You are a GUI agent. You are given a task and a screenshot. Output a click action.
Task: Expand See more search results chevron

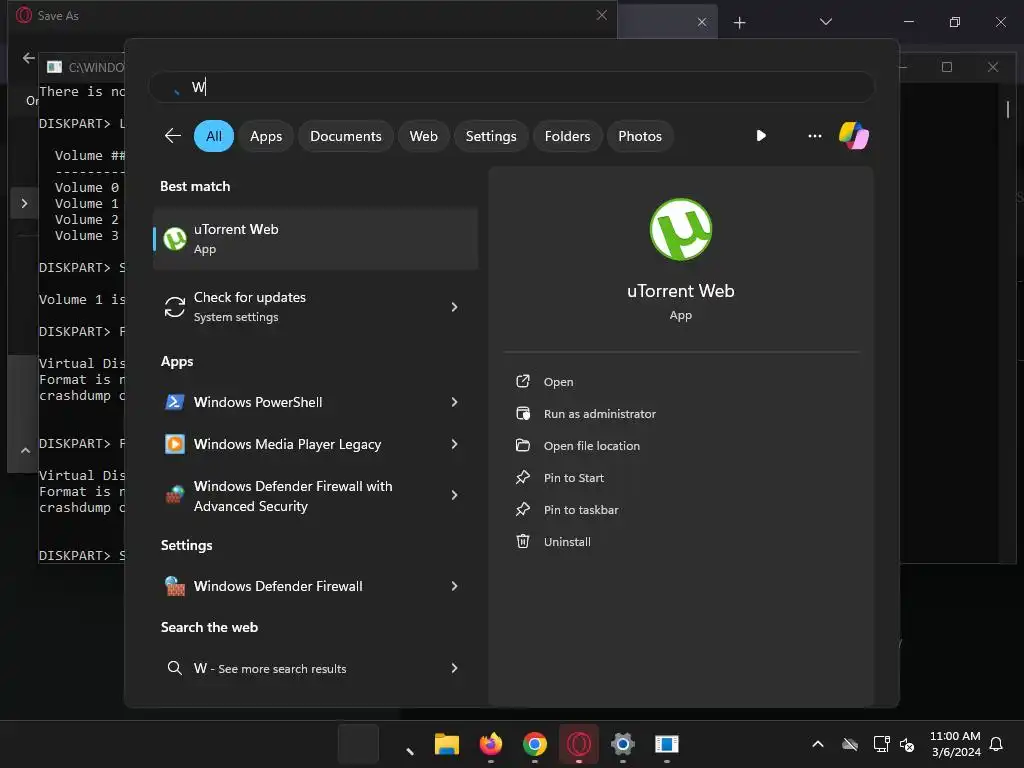455,668
